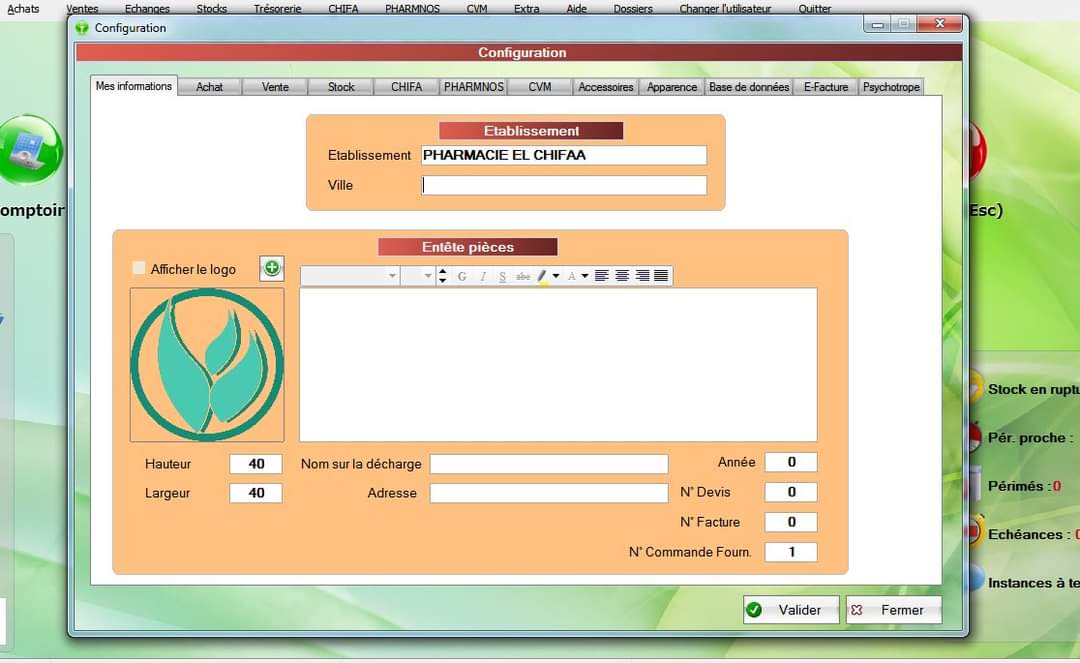Viewport: 1080px width, 663px height.
Task: Open the Echanges menu
Action: point(147,9)
